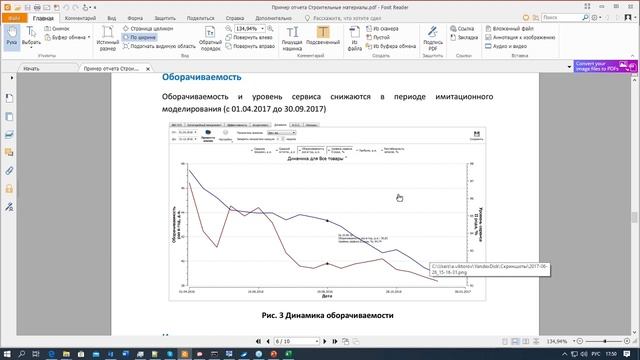Viewport: 640px width, 360px height.
Task: Add Аннотация к изображению
Action: pyautogui.click(x=520, y=37)
